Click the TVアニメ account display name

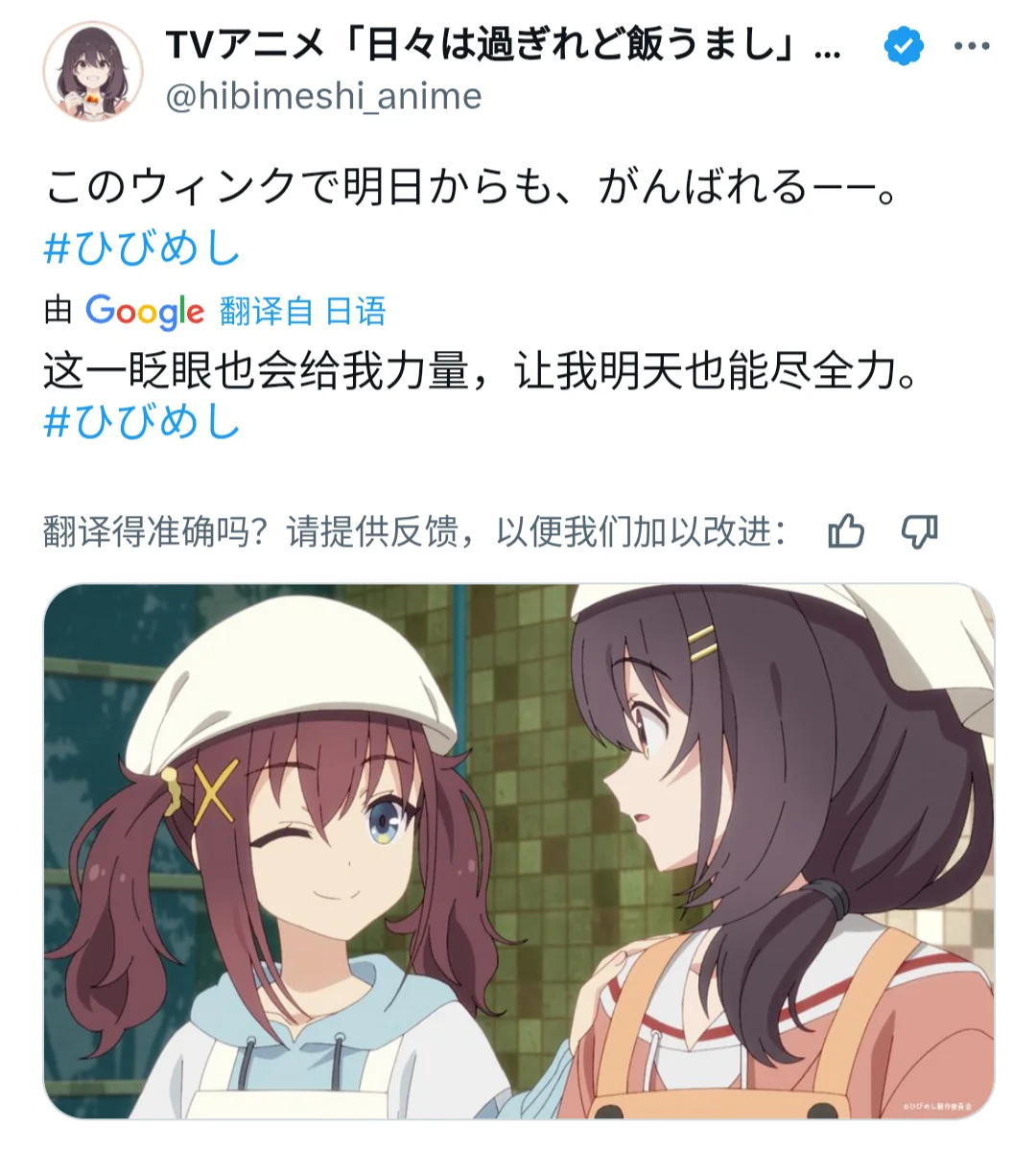tap(504, 45)
